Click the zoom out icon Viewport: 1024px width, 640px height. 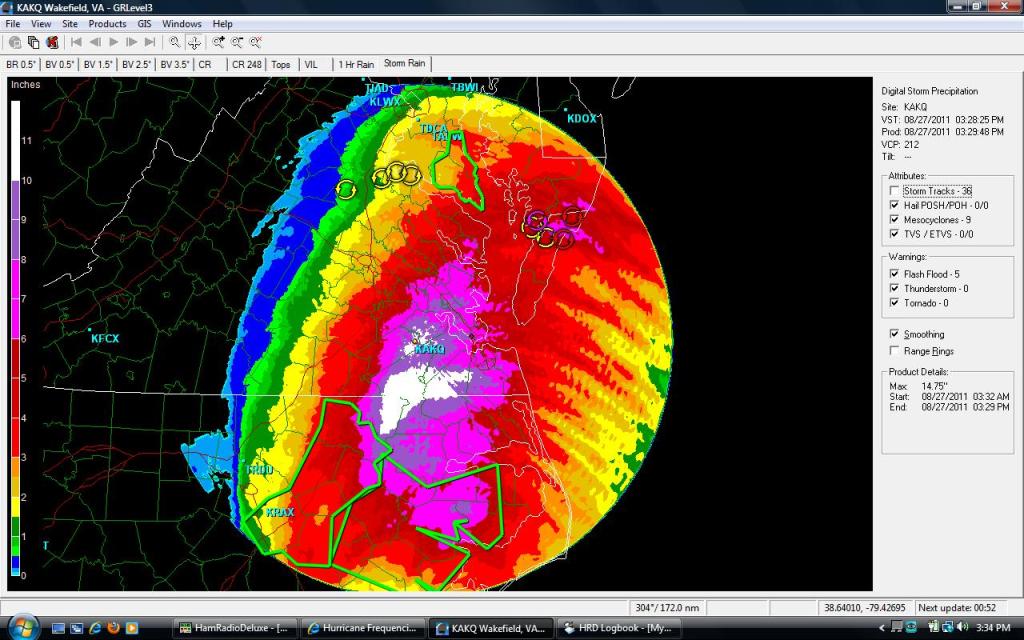pyautogui.click(x=237, y=42)
